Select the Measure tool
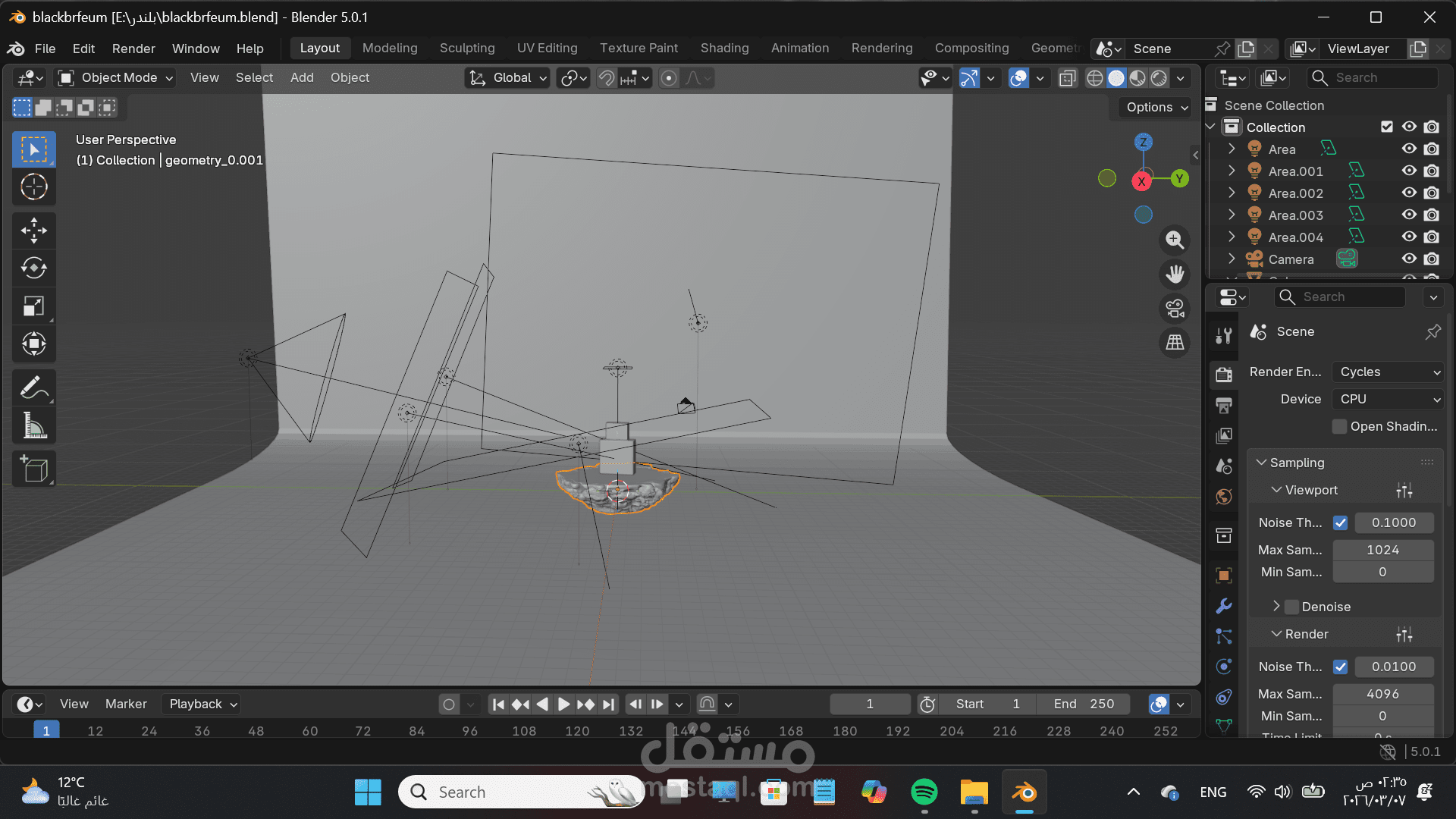This screenshot has width=1456, height=819. click(x=33, y=426)
